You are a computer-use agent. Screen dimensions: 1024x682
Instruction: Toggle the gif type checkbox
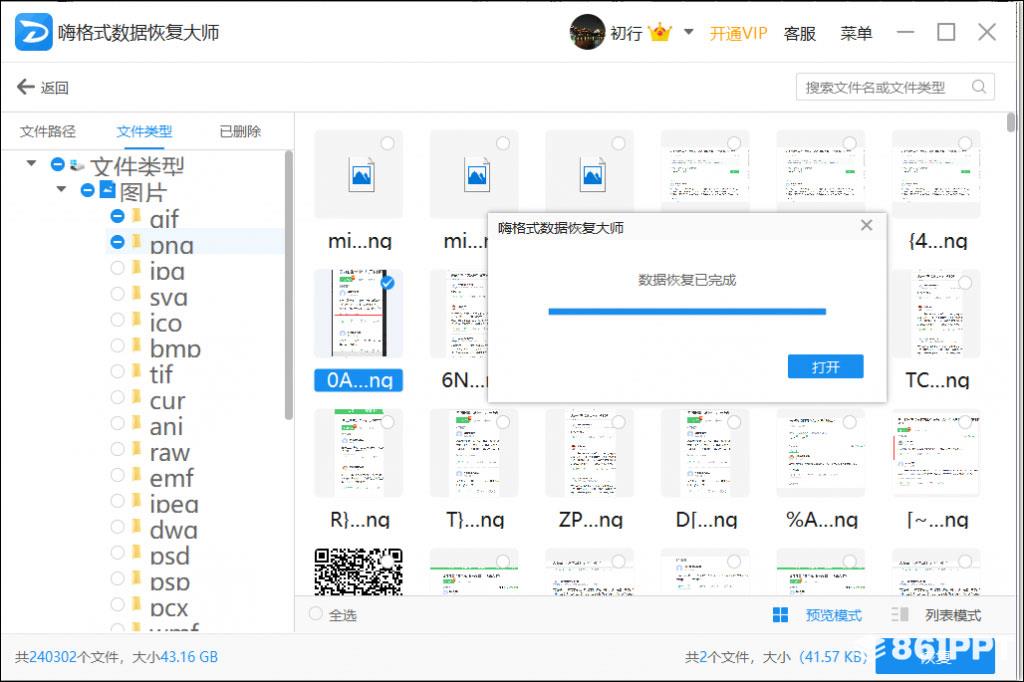[118, 216]
